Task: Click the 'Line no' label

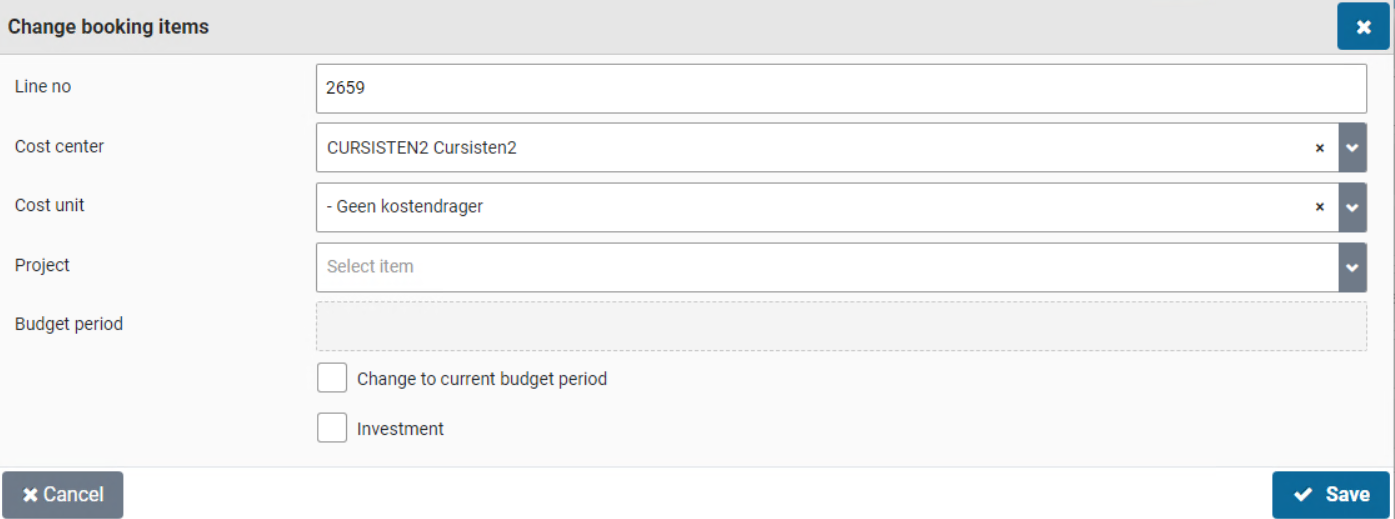Action: [x=43, y=87]
